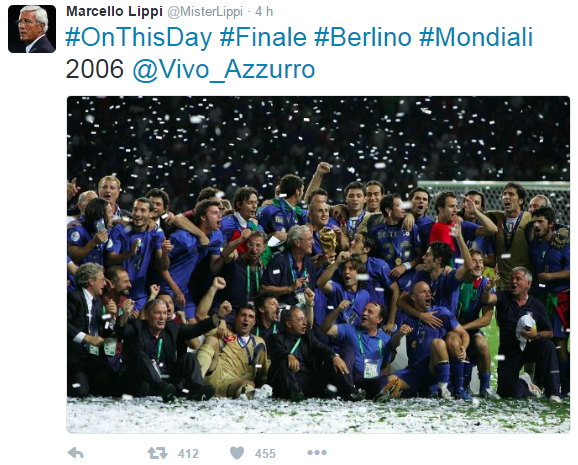
Task: Open Marcello Lippi's profile avatar
Action: (32, 29)
